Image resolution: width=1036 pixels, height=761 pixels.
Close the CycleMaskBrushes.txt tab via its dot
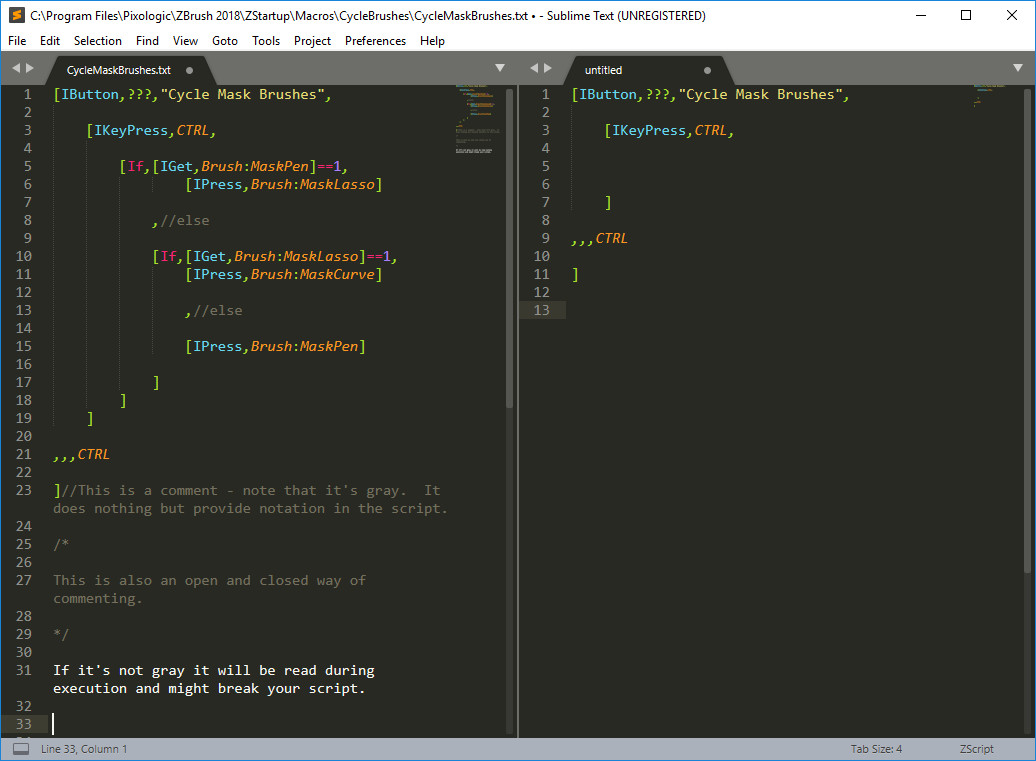[x=190, y=70]
